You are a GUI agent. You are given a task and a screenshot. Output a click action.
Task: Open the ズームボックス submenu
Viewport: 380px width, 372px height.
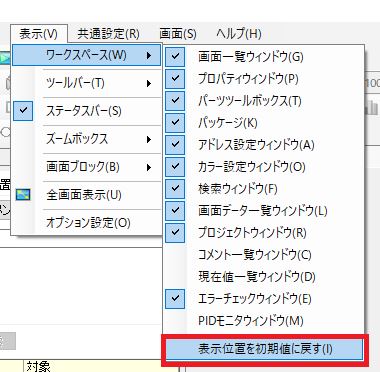pyautogui.click(x=87, y=139)
